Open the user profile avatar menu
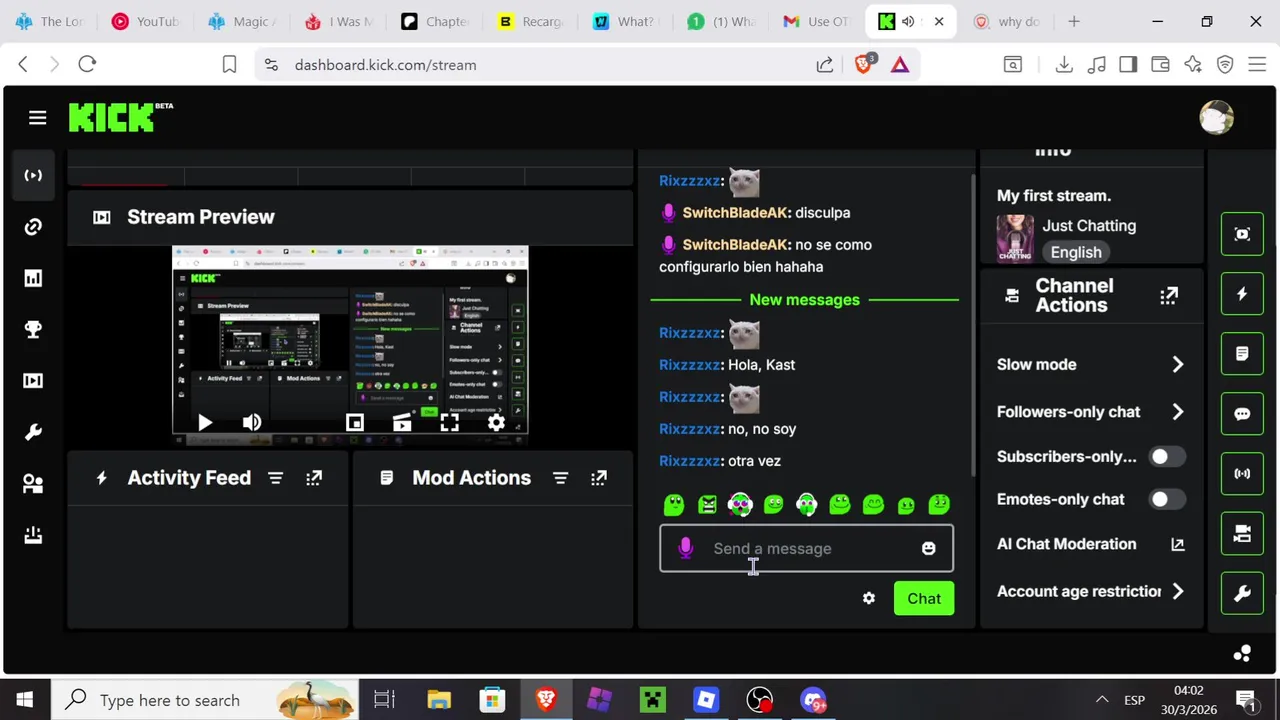This screenshot has width=1280, height=720. (x=1216, y=117)
